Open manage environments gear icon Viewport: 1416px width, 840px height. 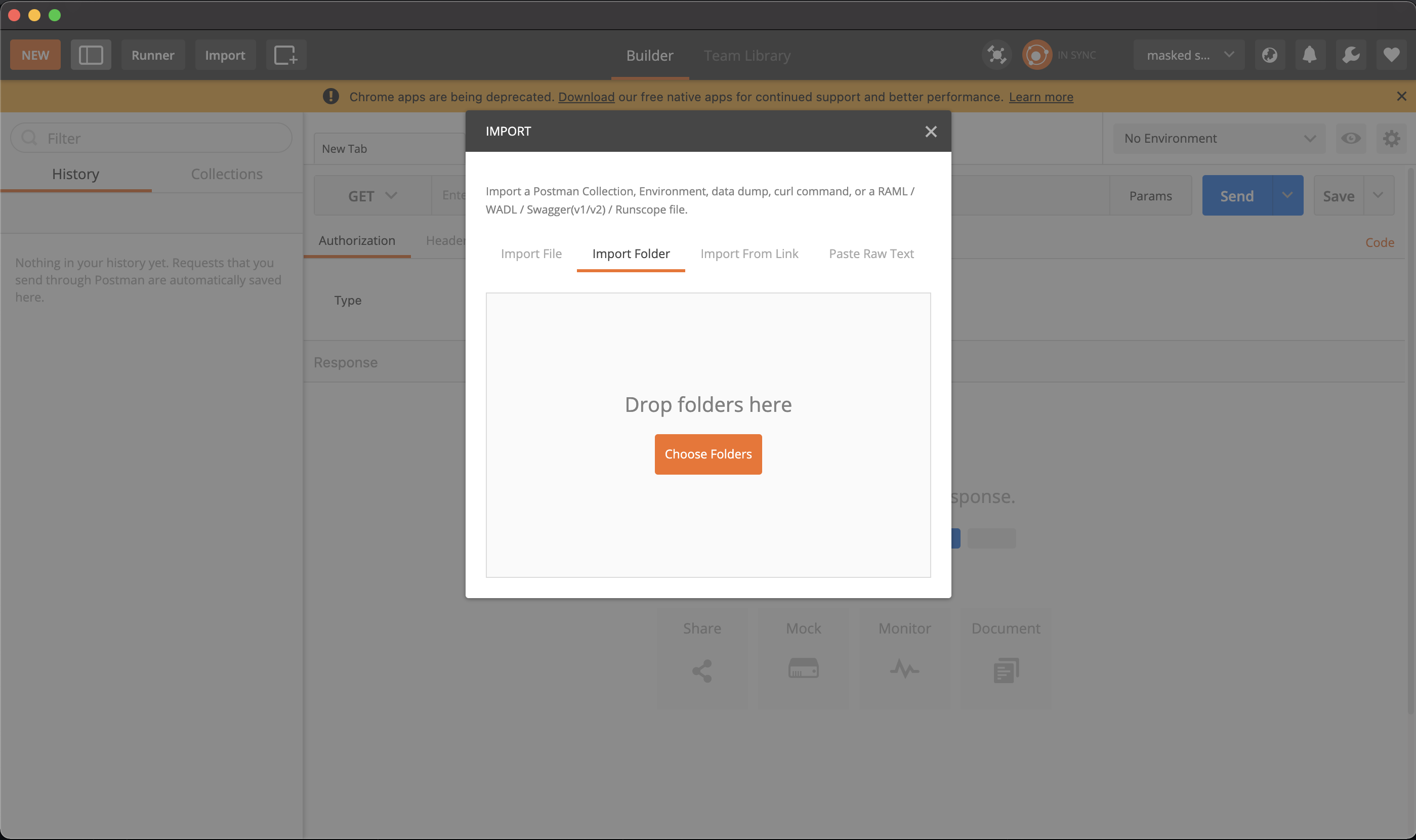point(1391,139)
